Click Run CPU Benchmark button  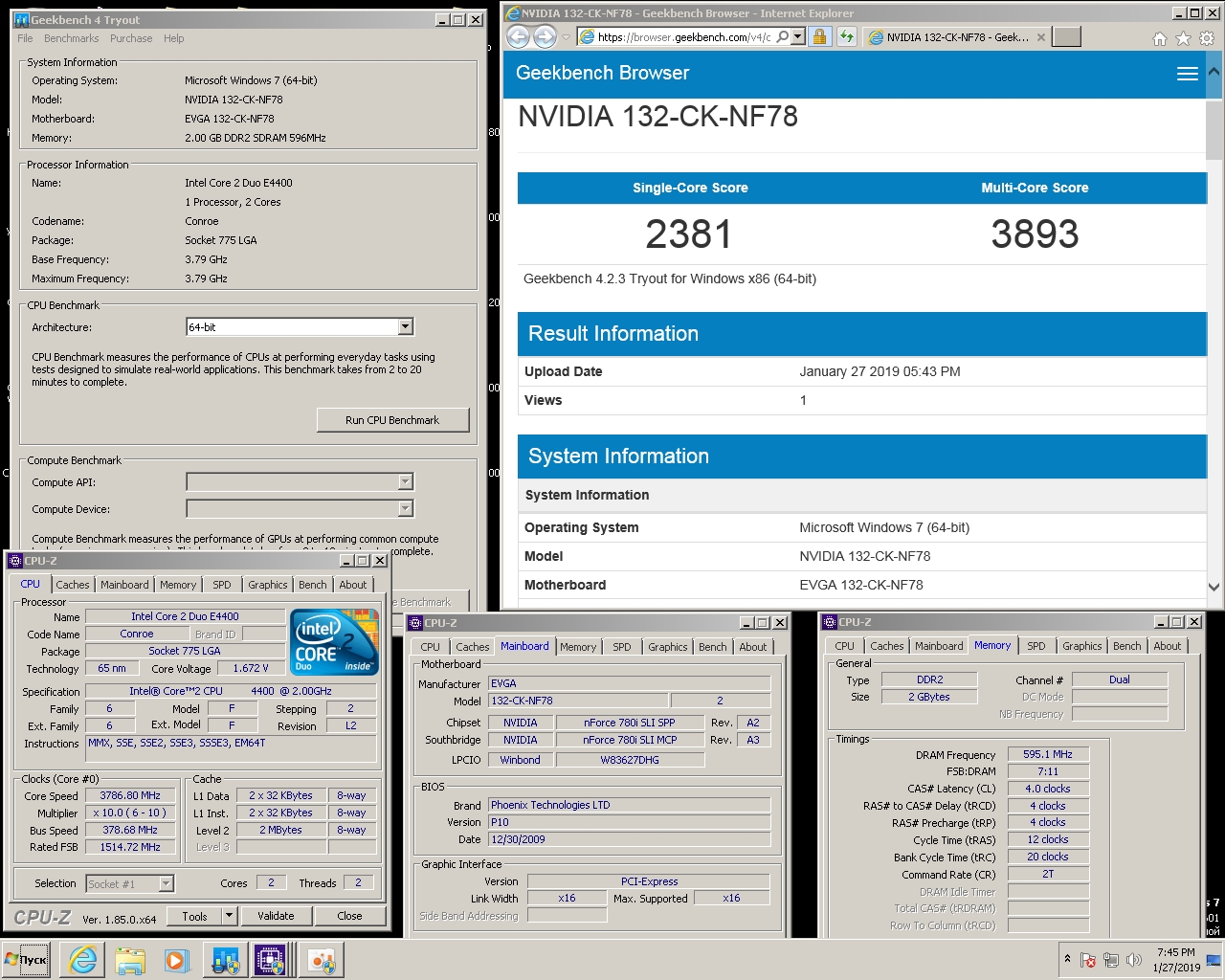(392, 420)
